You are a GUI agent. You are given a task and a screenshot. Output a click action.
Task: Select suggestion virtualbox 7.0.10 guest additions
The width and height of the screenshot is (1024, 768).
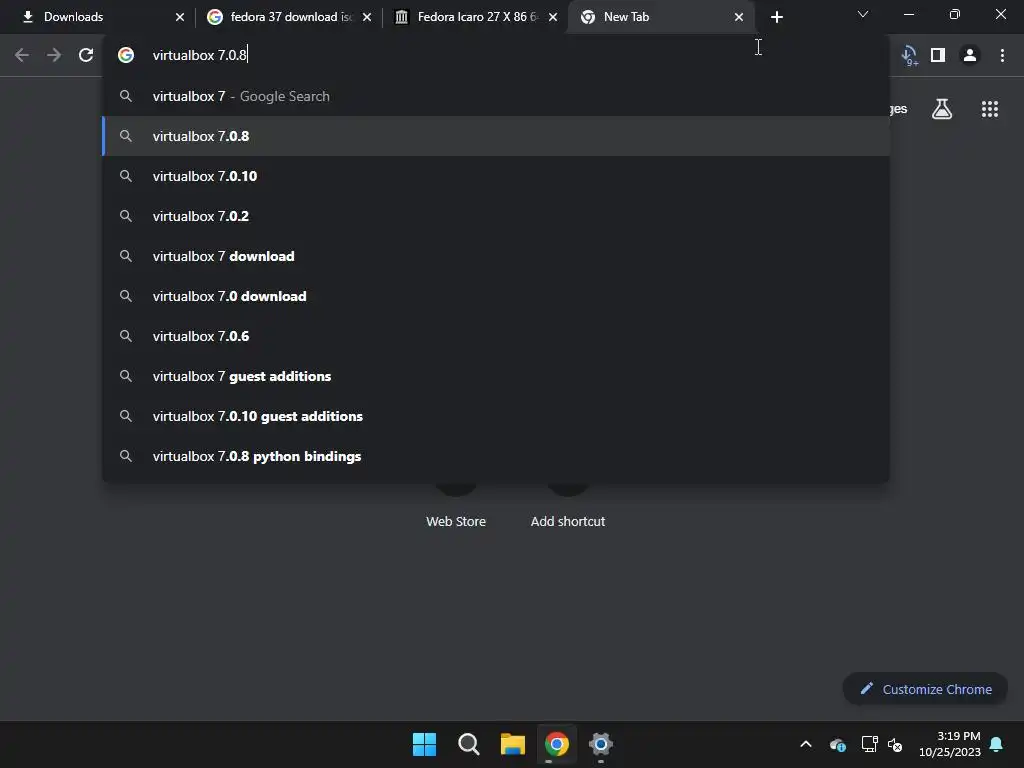(496, 416)
